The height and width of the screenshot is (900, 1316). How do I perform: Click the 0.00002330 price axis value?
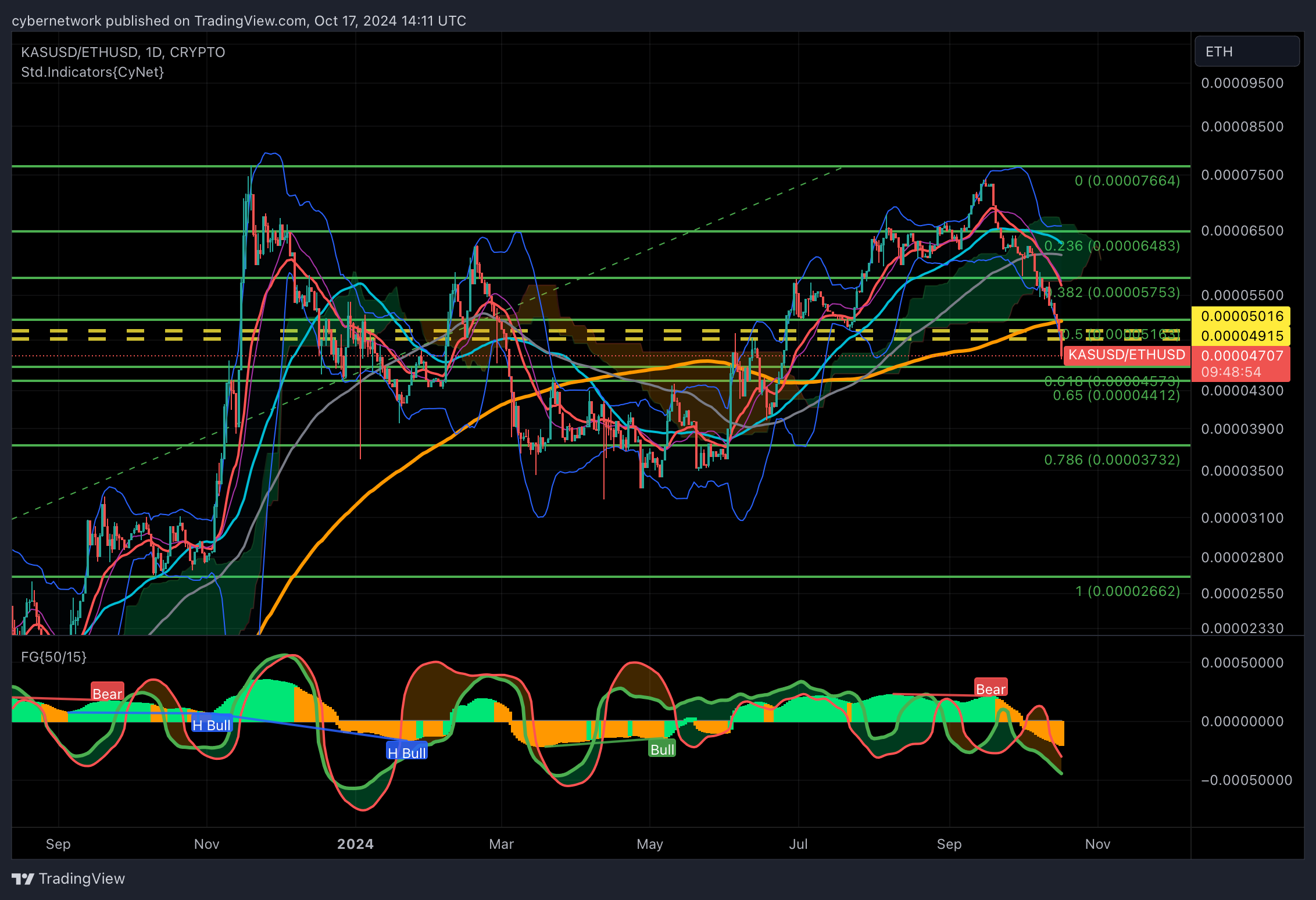pos(1242,628)
